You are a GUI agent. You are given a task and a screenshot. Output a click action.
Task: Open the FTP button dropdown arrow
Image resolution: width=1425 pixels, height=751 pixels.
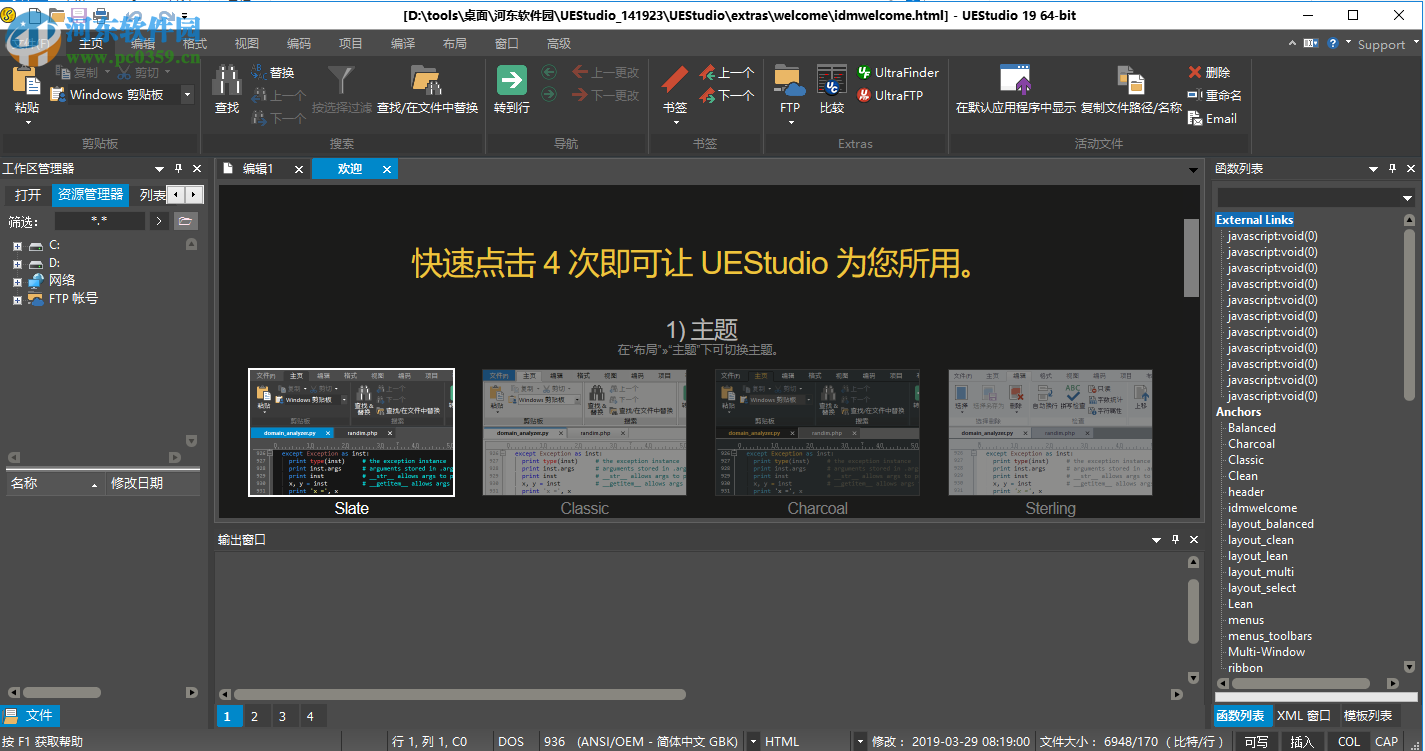(790, 123)
